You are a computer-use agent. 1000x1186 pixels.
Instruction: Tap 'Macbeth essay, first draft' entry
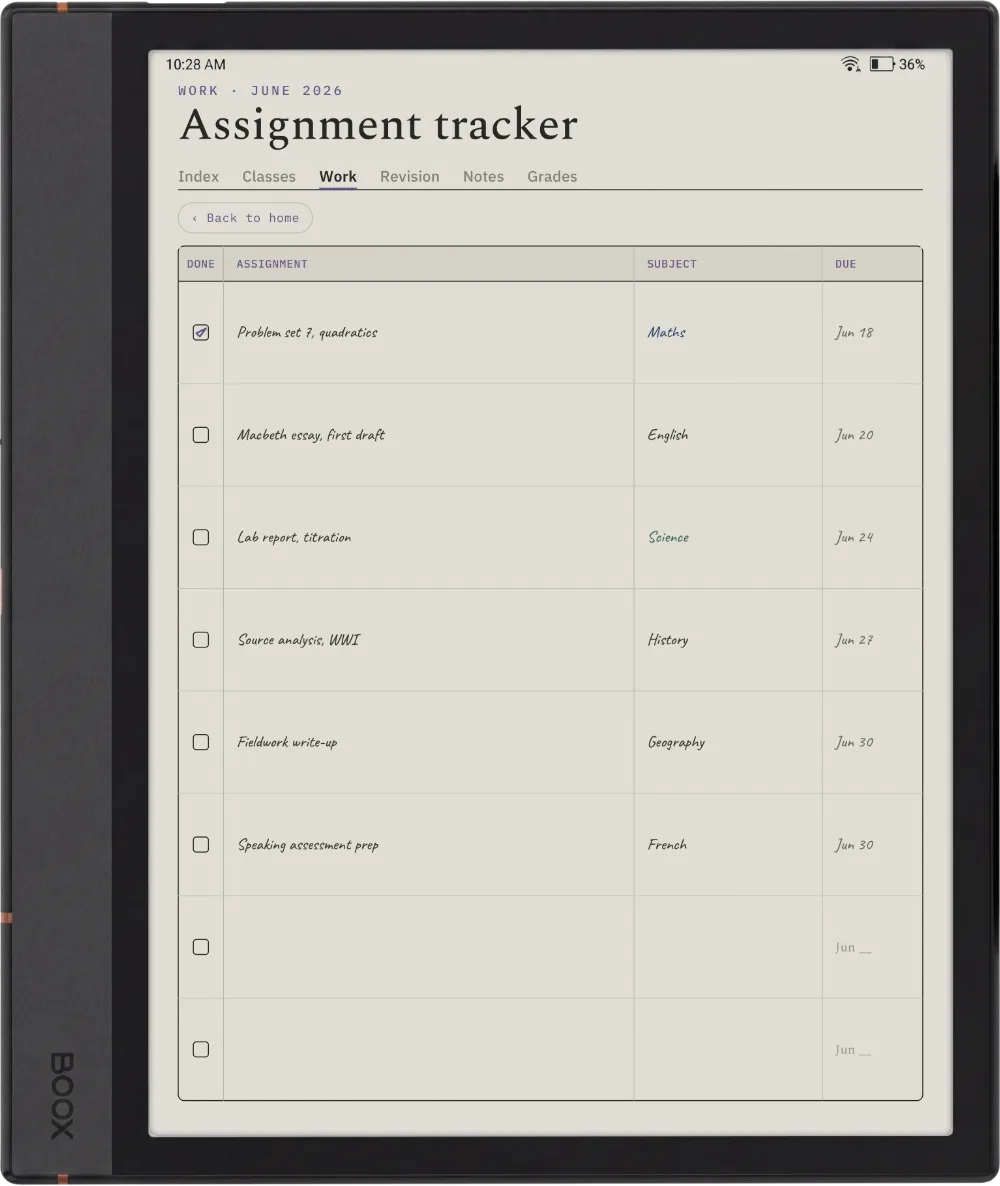(311, 435)
